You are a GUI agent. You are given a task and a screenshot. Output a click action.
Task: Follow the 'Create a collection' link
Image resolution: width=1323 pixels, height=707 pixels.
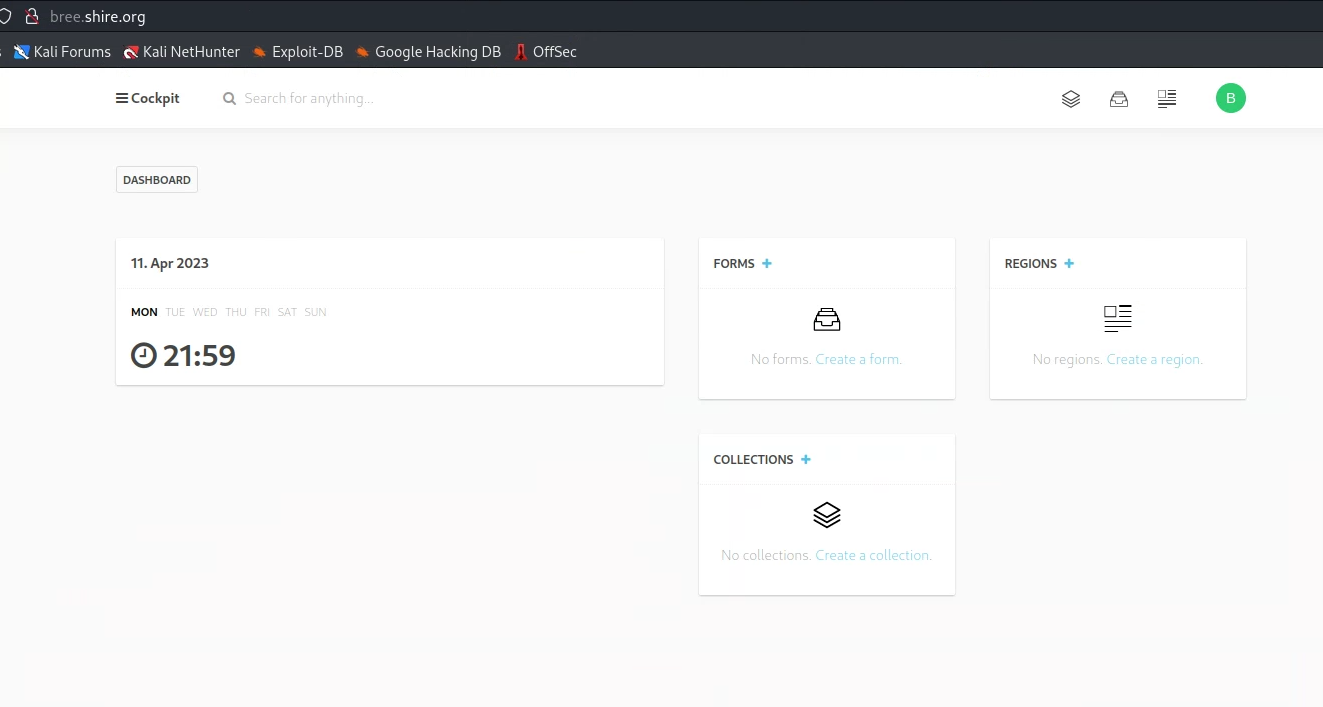pyautogui.click(x=873, y=555)
